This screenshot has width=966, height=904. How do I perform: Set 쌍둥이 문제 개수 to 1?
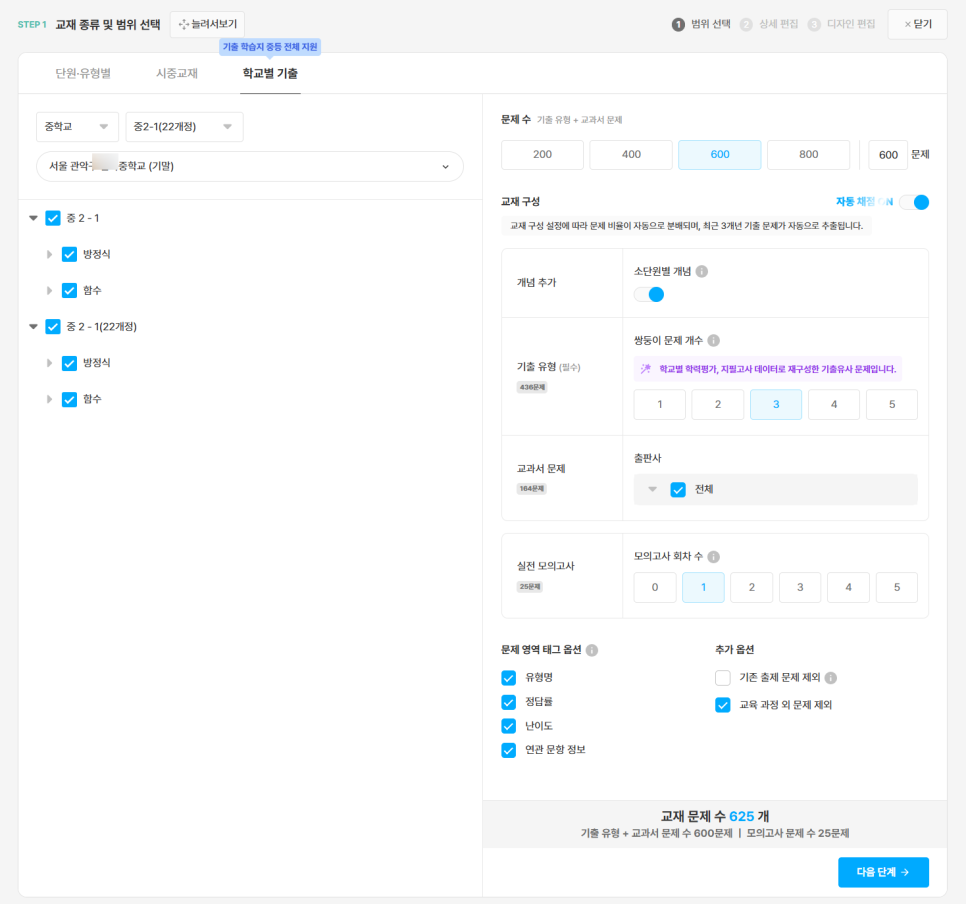(x=659, y=404)
